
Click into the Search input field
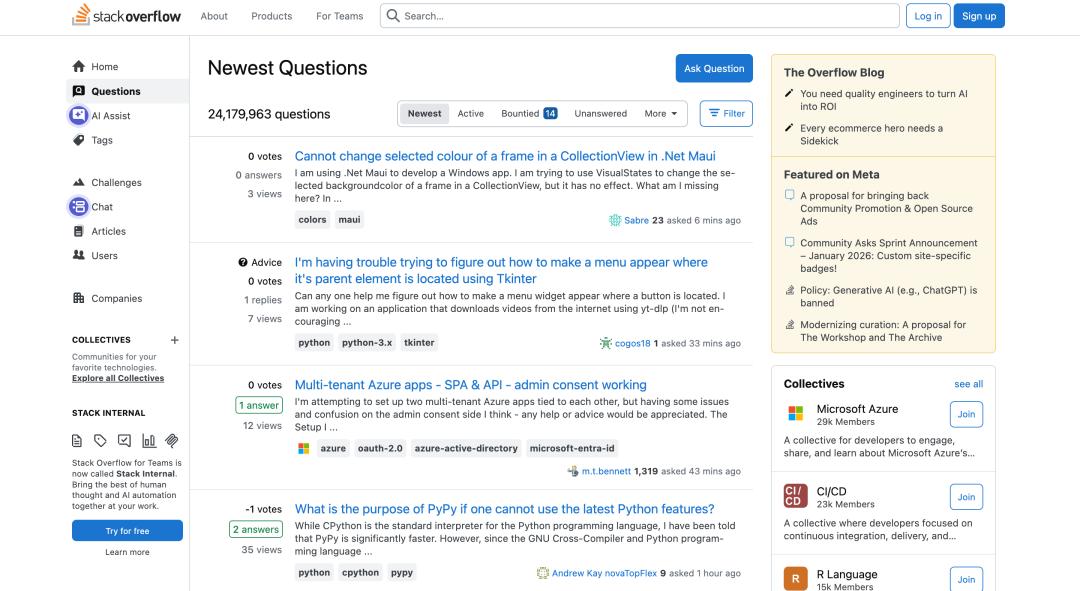(x=640, y=16)
